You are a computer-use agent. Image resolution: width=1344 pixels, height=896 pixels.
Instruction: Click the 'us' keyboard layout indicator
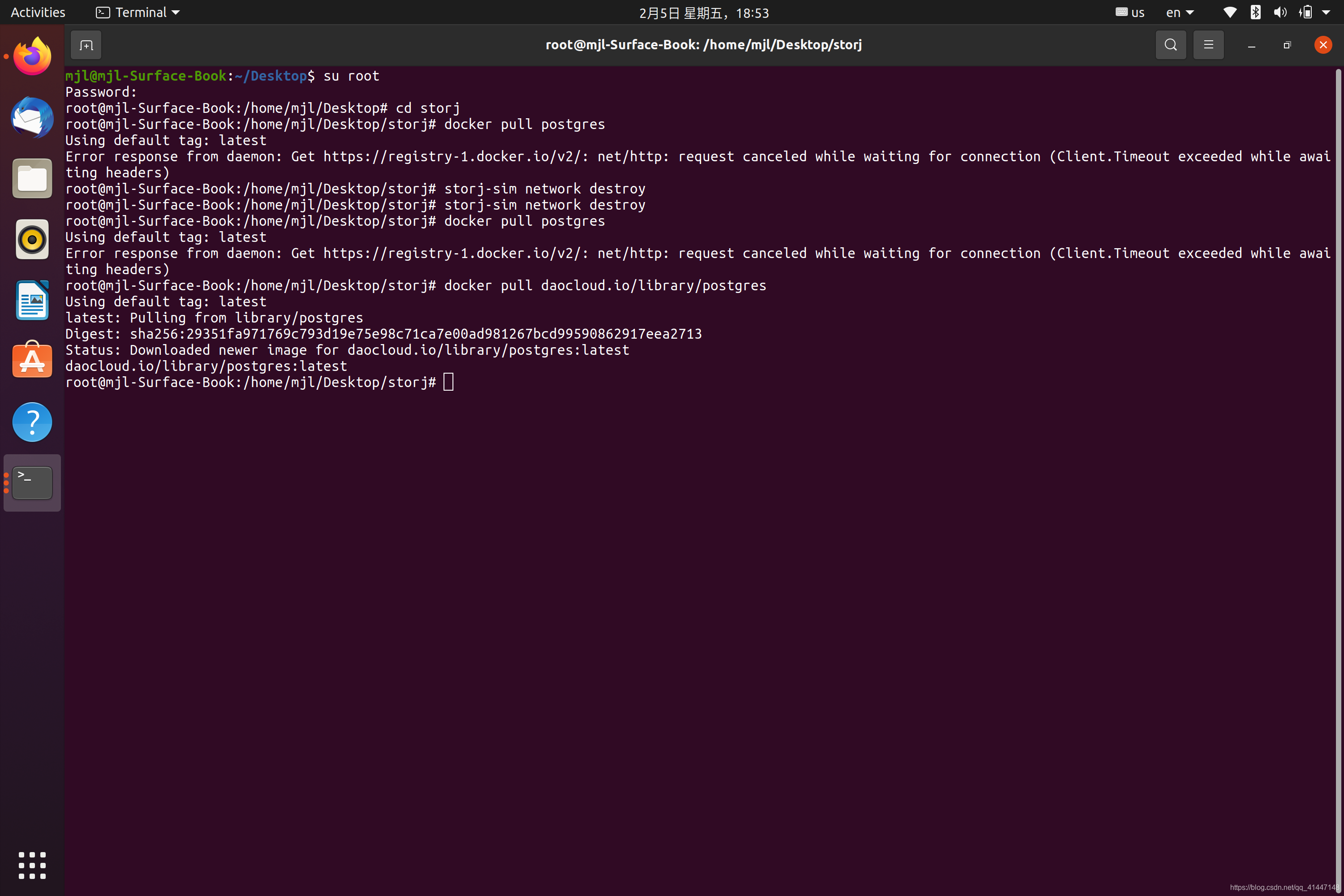tap(1130, 13)
